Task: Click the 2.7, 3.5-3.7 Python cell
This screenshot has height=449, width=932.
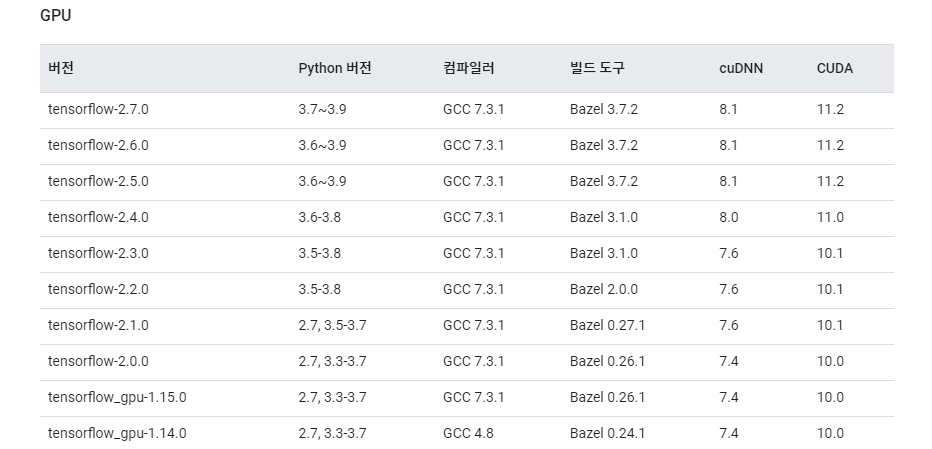Action: pyautogui.click(x=332, y=325)
